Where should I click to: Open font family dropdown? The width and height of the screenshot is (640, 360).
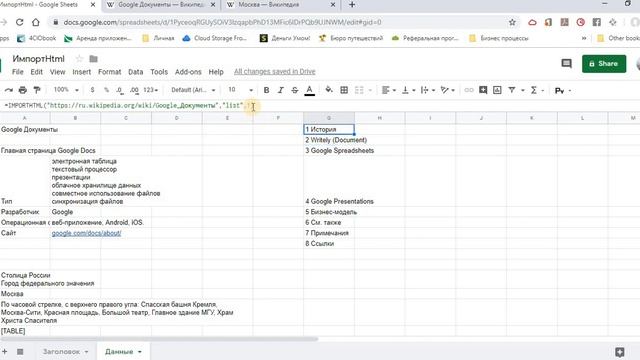coord(193,90)
